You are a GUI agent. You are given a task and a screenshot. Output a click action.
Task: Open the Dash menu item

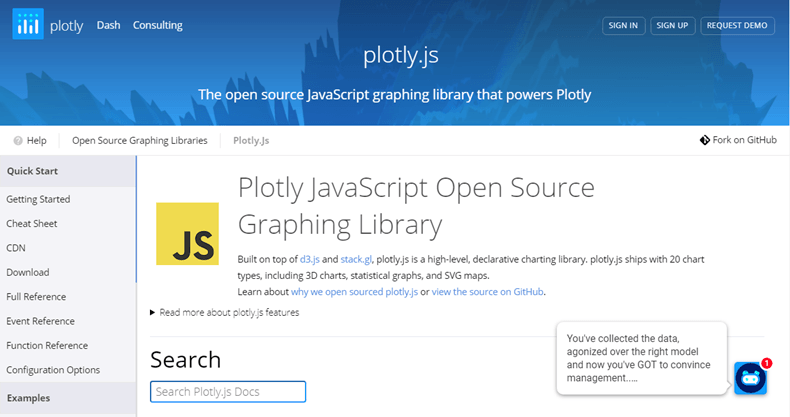[108, 25]
